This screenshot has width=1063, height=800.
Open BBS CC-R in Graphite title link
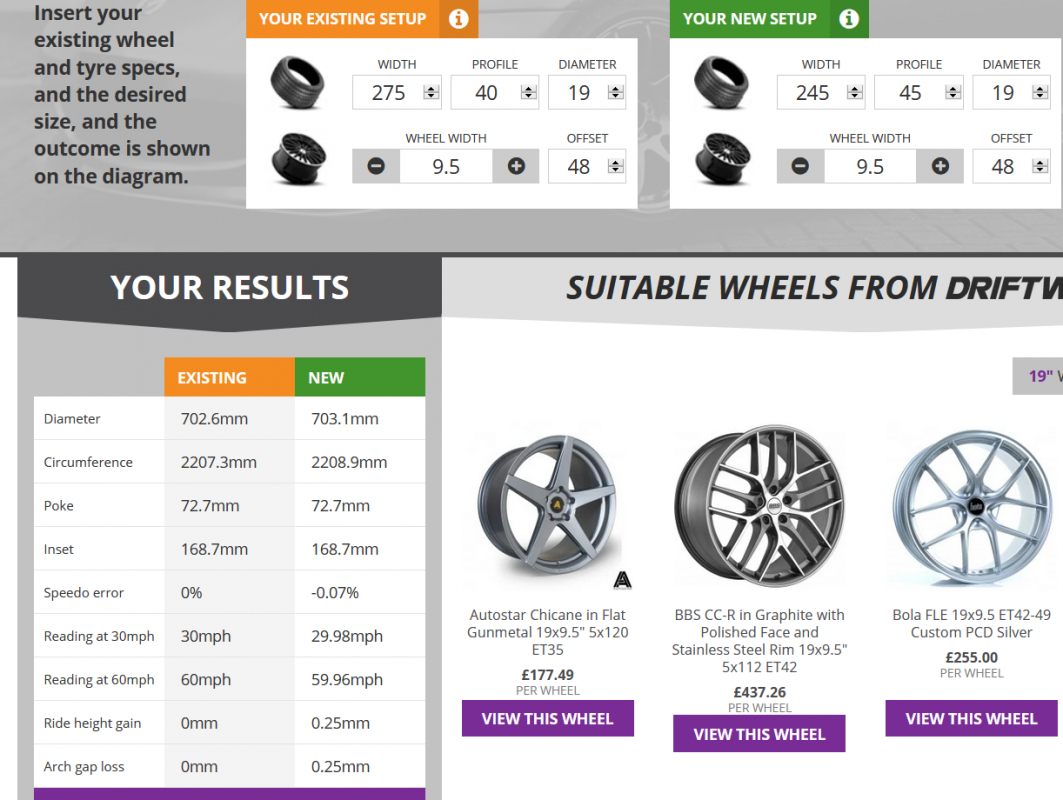click(x=759, y=641)
